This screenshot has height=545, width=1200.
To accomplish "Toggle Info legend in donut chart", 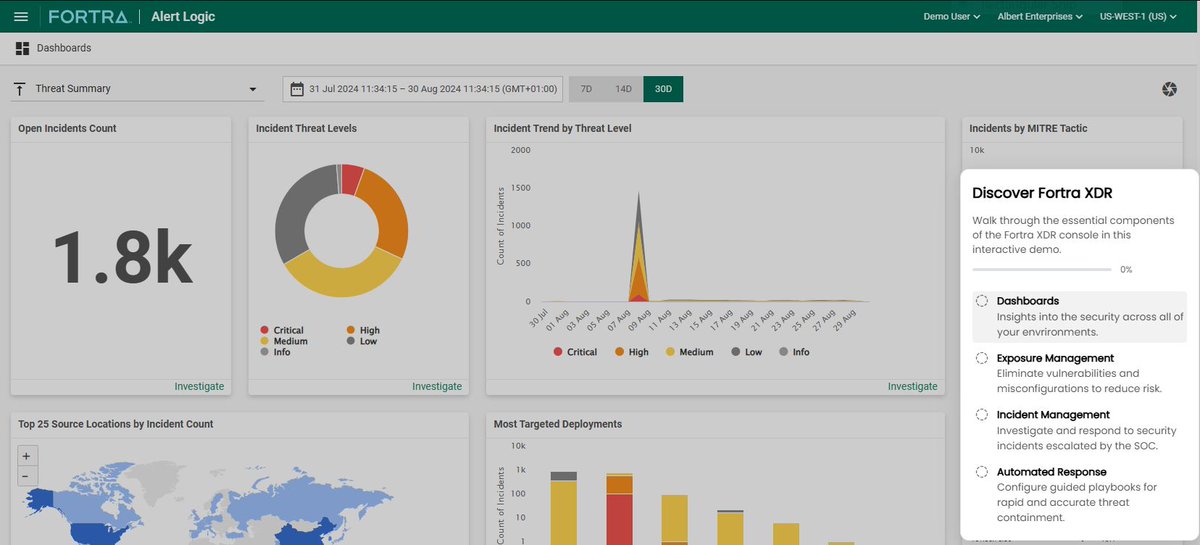I will click(275, 352).
